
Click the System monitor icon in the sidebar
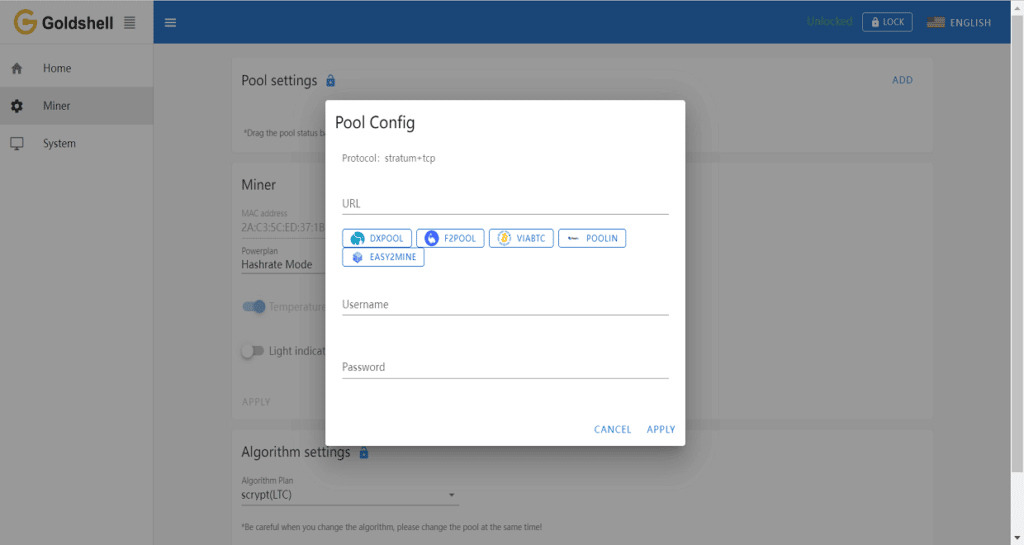coord(17,144)
